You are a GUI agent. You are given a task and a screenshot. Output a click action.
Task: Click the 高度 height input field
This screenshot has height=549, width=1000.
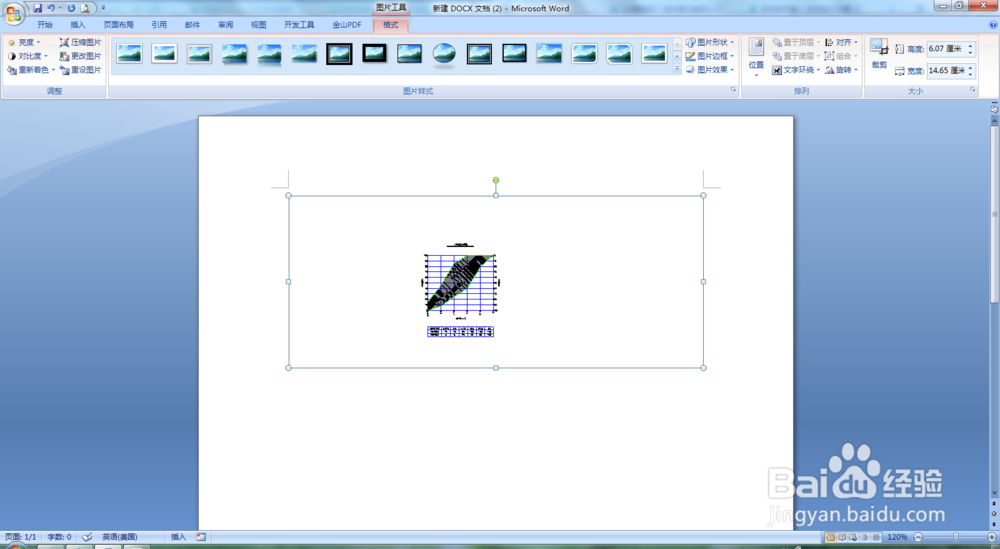946,49
